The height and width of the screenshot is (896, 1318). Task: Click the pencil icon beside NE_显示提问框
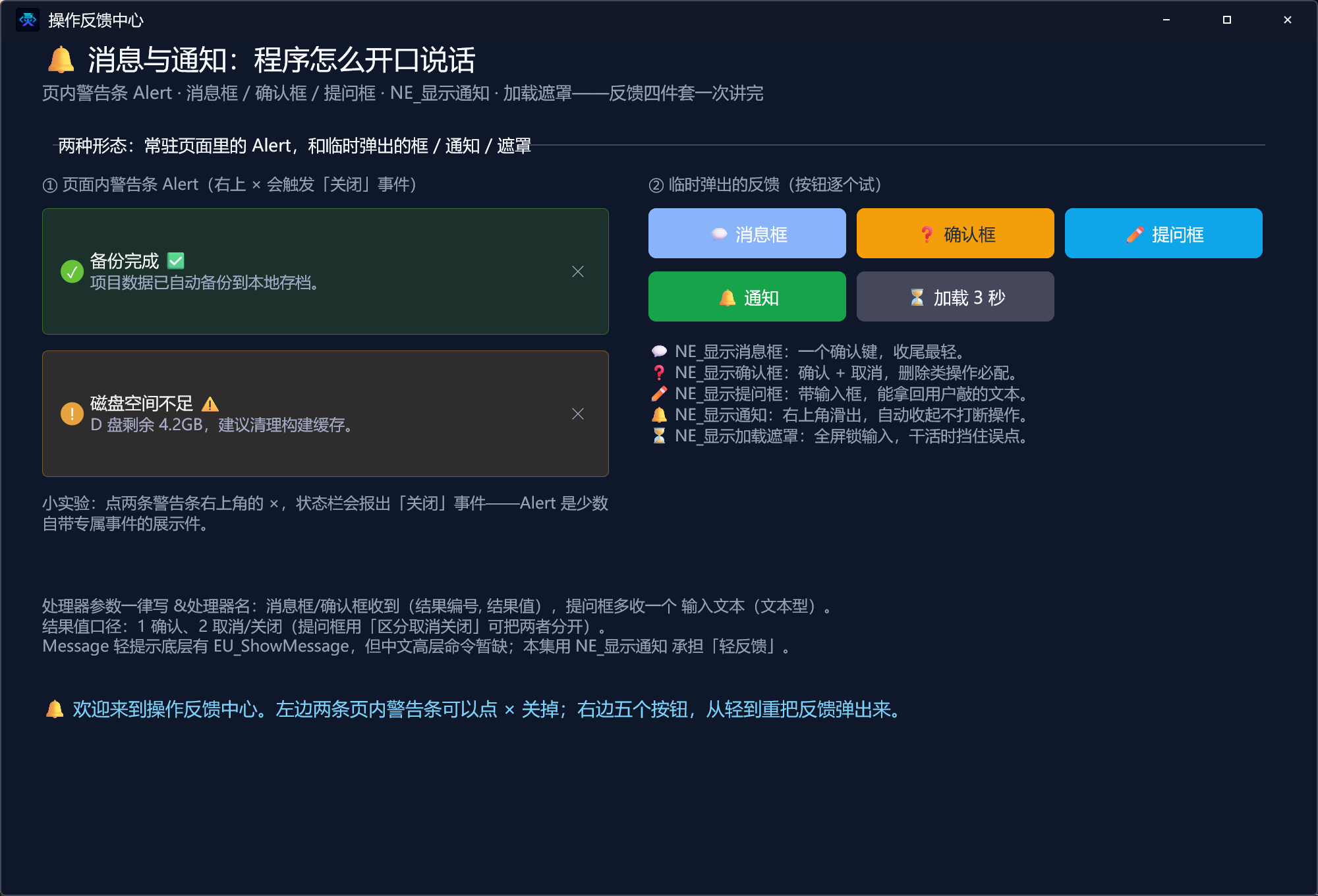(x=659, y=393)
